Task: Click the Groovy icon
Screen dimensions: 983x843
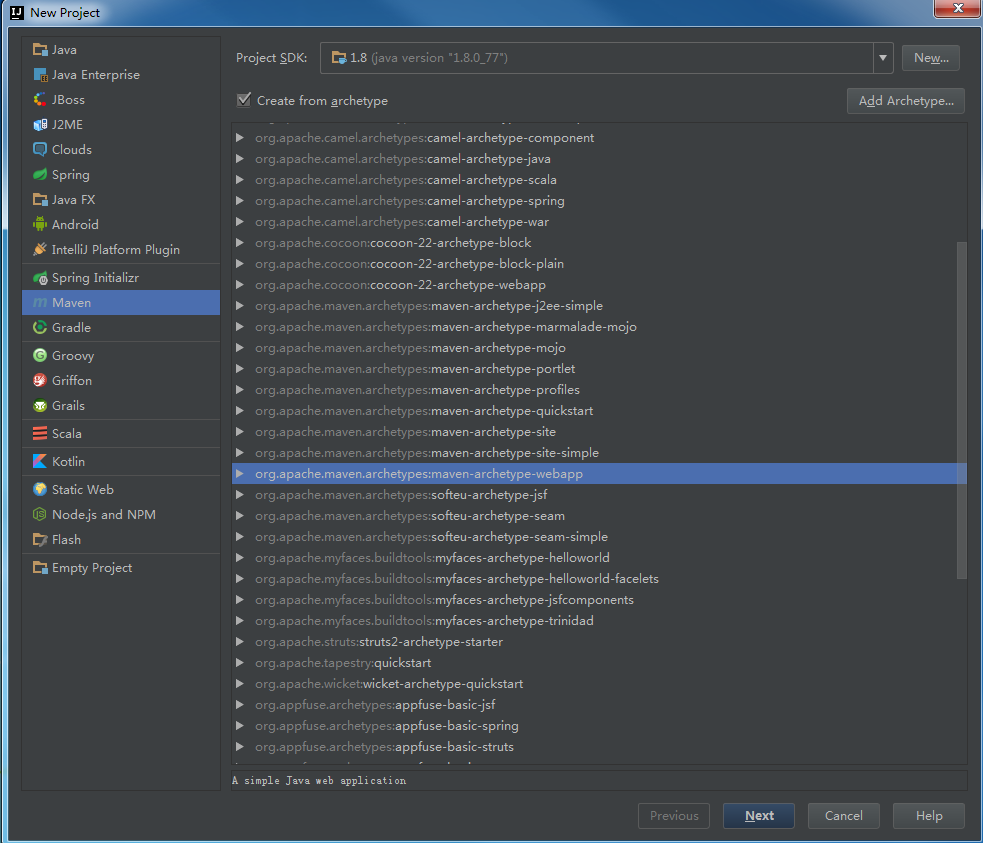Action: (x=40, y=355)
